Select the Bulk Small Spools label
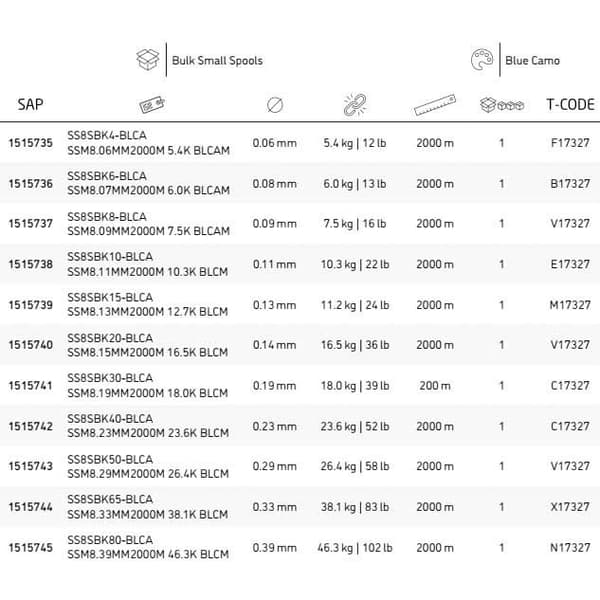This screenshot has height=600, width=600. coord(217,60)
